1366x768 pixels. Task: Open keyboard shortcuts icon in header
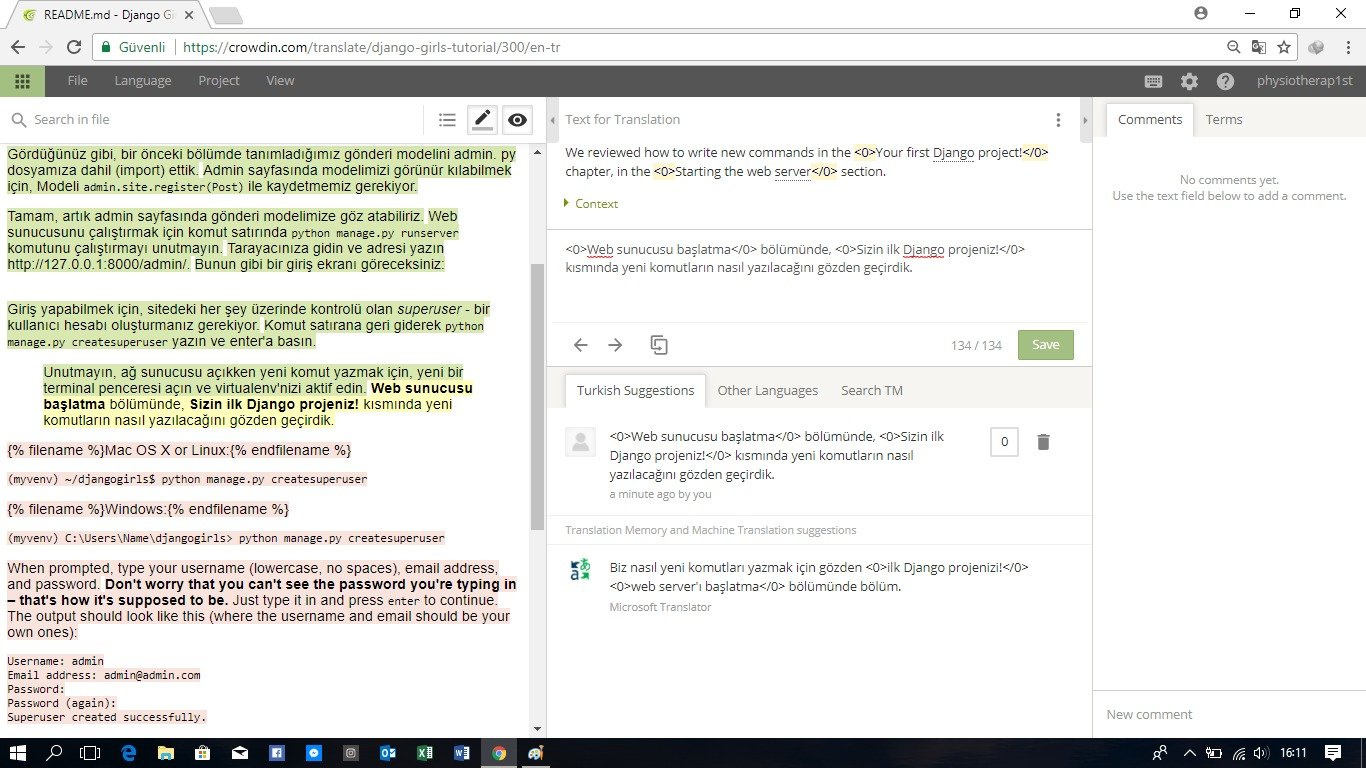click(x=1153, y=81)
